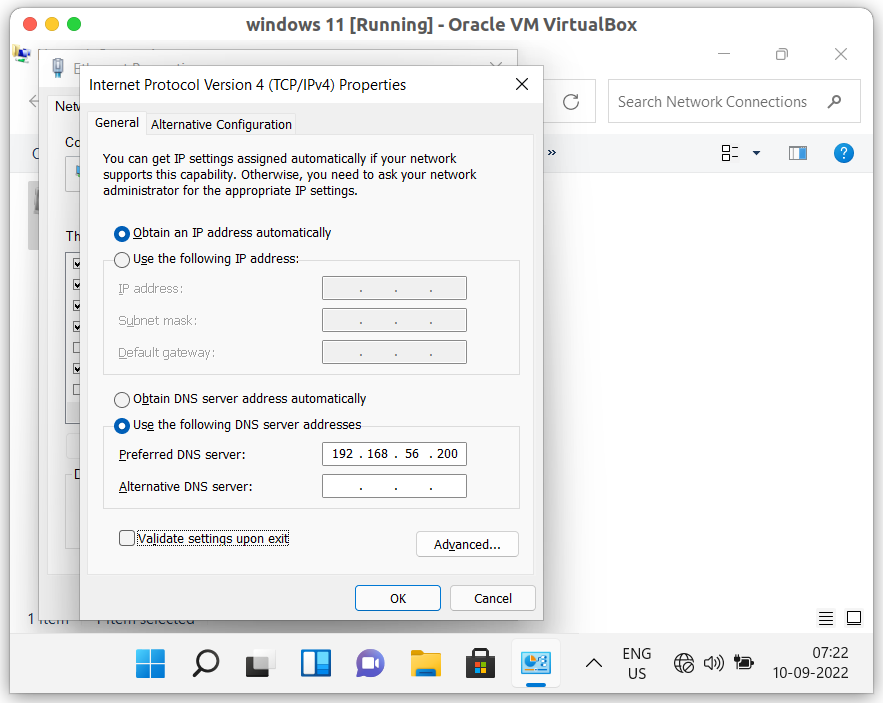Image resolution: width=883 pixels, height=703 pixels.
Task: Enable Validate settings upon exit
Action: pyautogui.click(x=127, y=538)
